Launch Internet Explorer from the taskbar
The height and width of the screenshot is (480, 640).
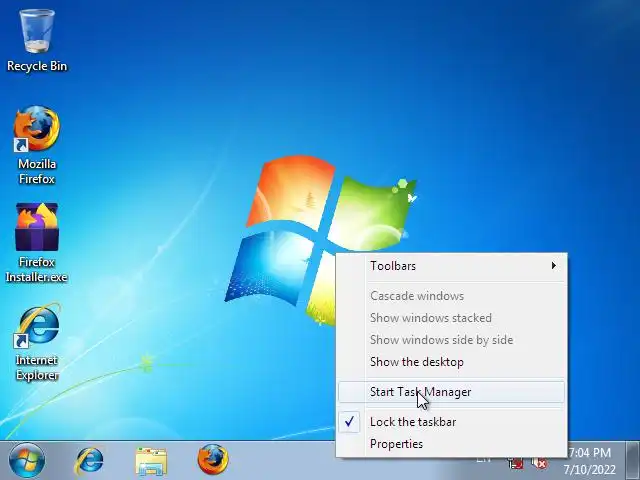coord(89,461)
